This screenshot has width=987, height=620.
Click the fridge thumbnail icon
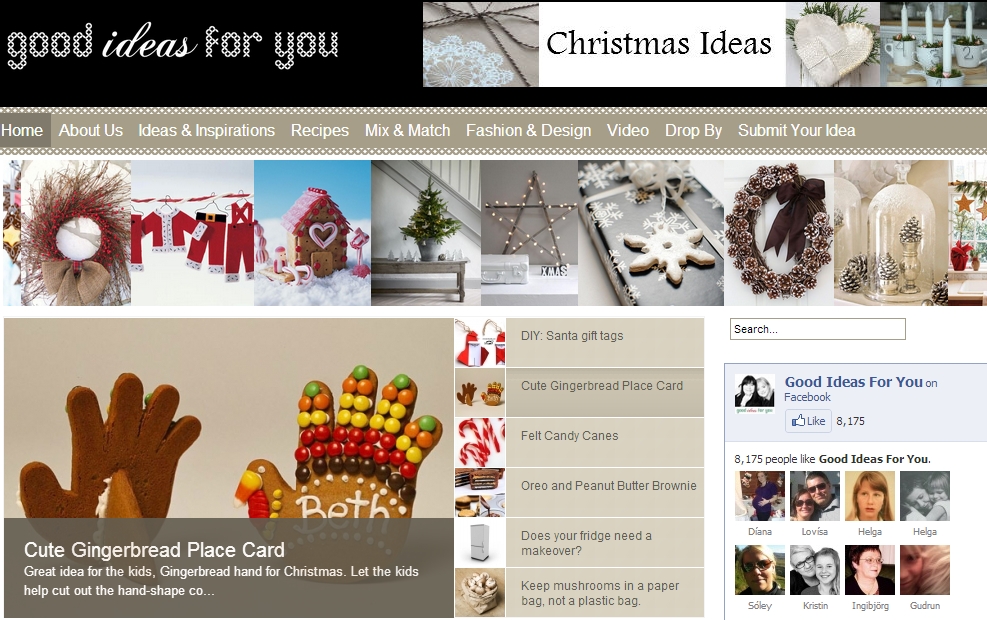(x=480, y=543)
